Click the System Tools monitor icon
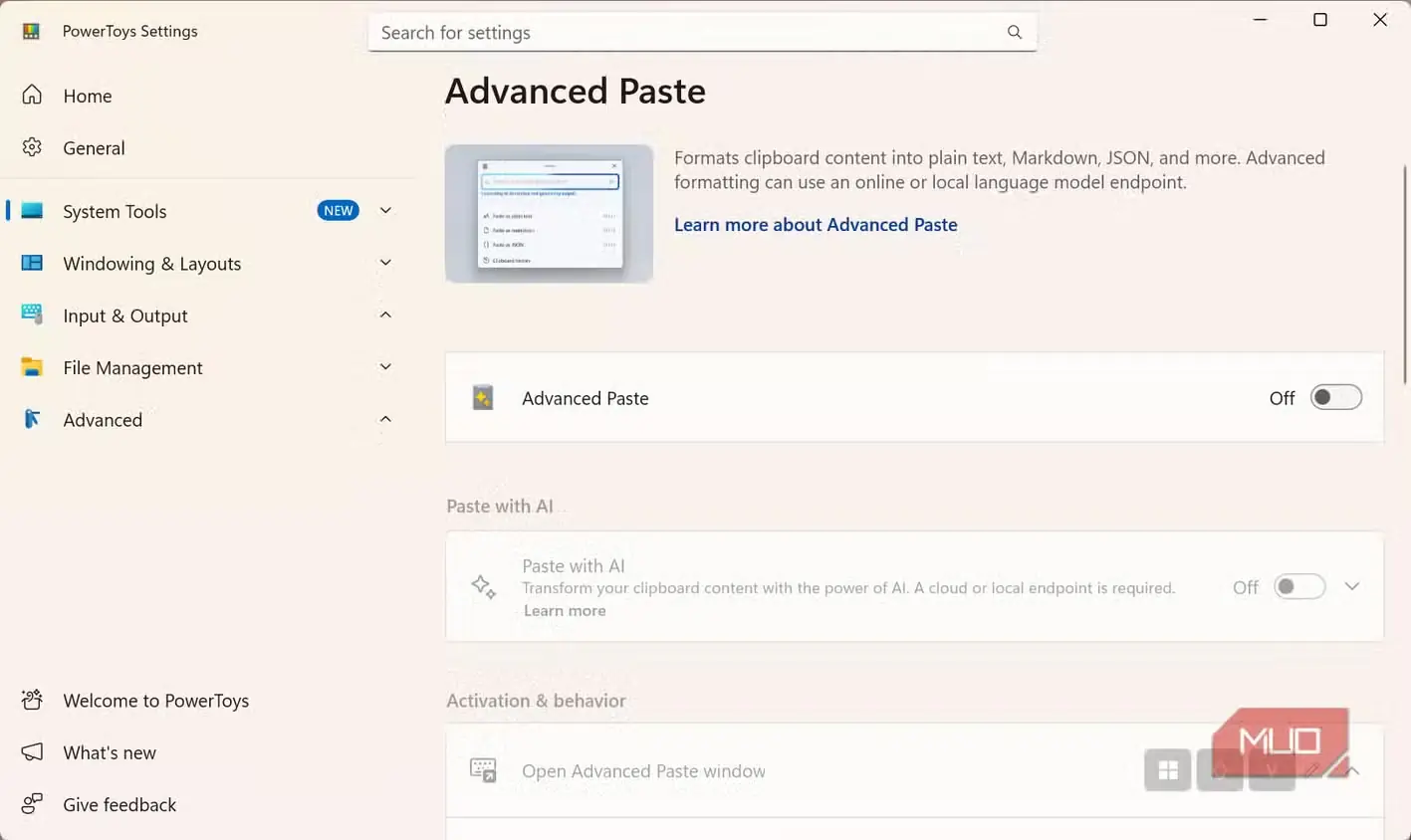Screen dimensions: 1411x840 click(32, 211)
